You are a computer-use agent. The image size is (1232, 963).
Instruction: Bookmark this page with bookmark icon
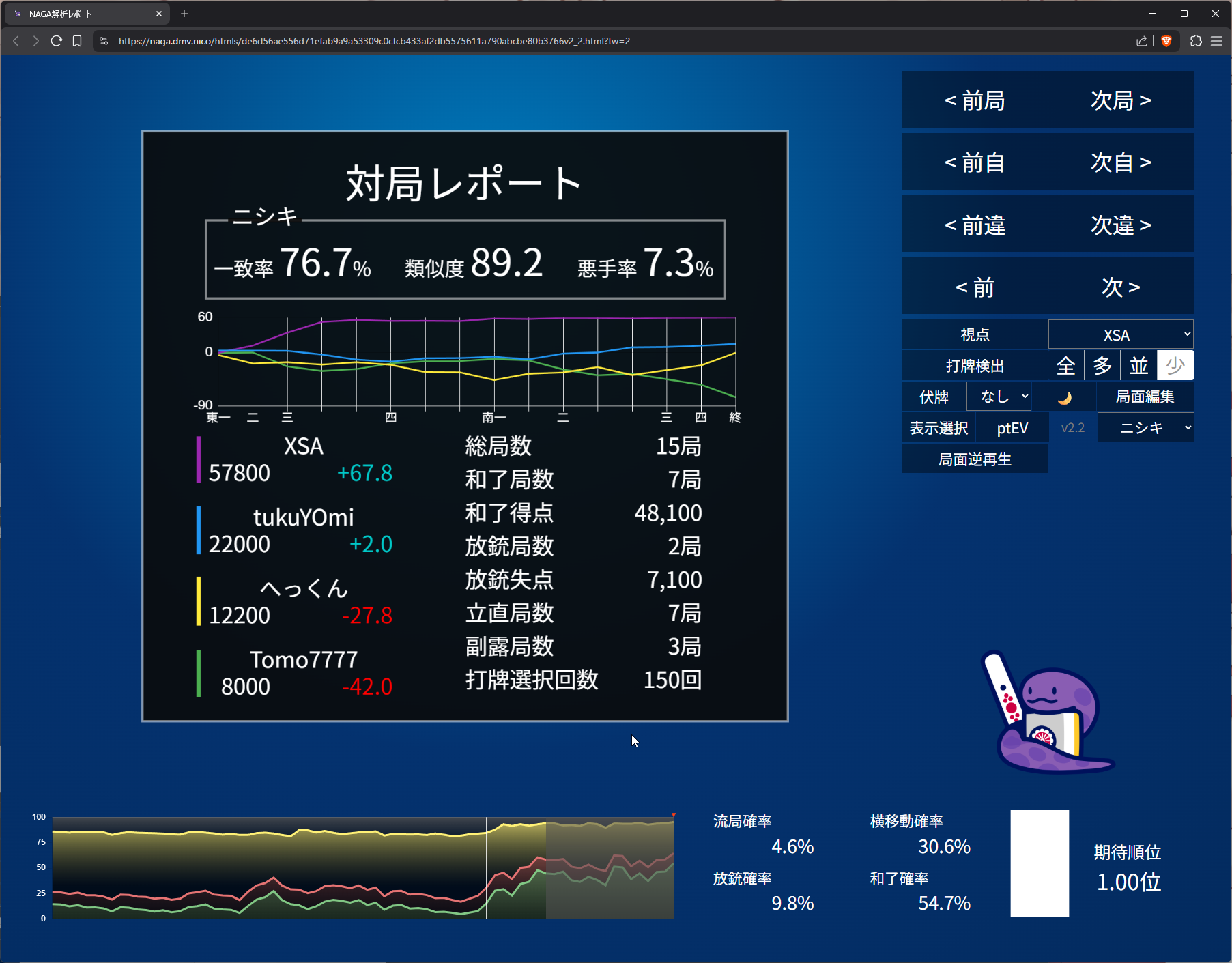click(x=77, y=41)
